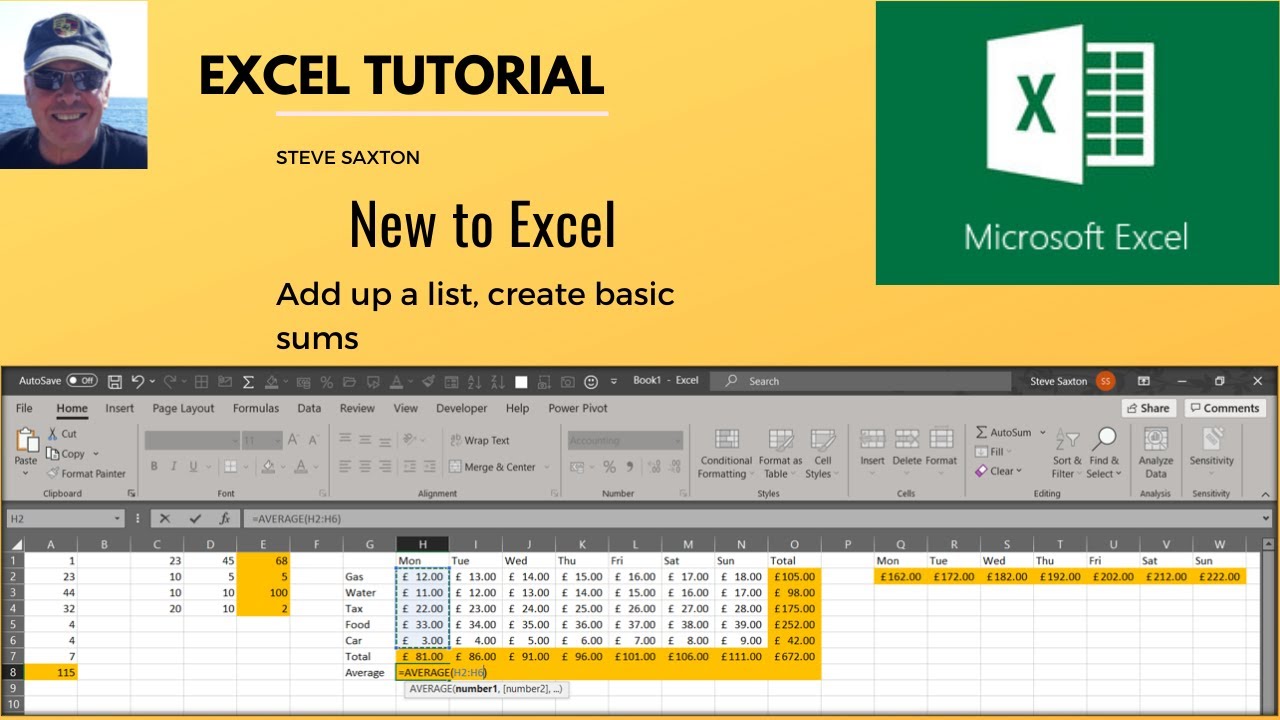
Task: Click the camera icon in Quick Access toolbar
Action: [567, 382]
